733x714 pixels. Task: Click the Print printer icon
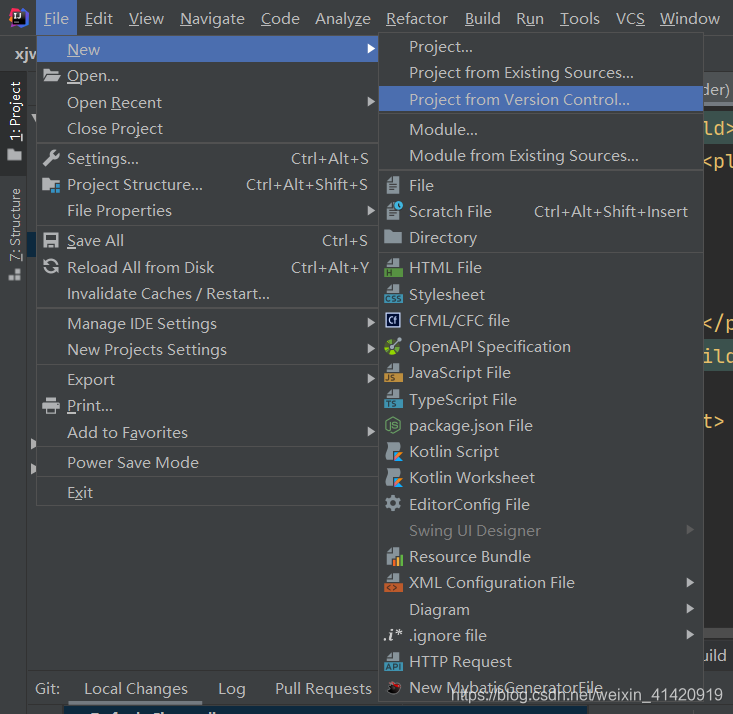pos(51,405)
